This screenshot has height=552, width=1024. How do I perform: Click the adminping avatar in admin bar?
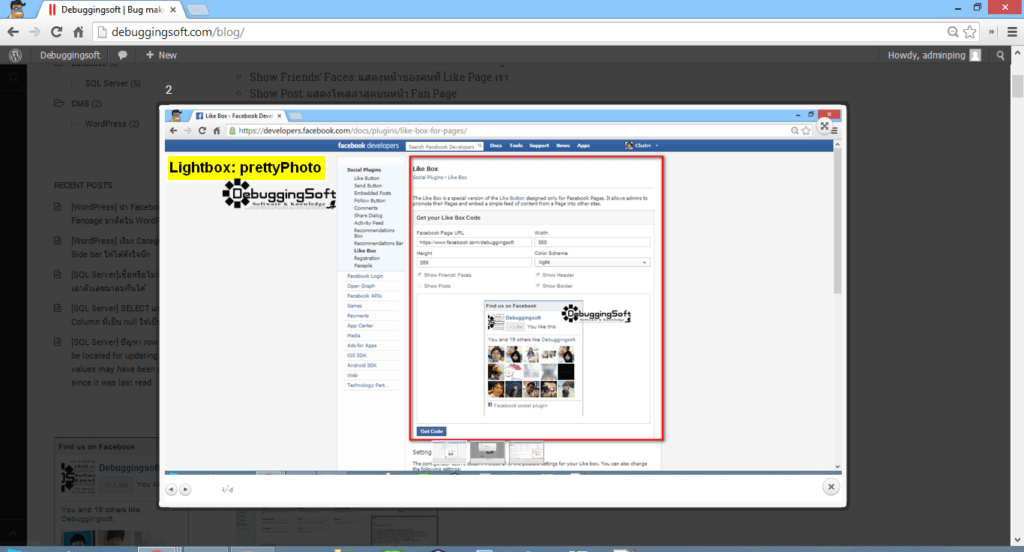975,56
